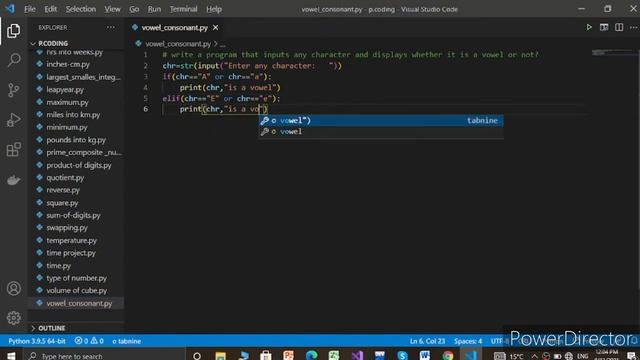This screenshot has width=640, height=360.
Task: Open Help menu
Action: point(214,9)
